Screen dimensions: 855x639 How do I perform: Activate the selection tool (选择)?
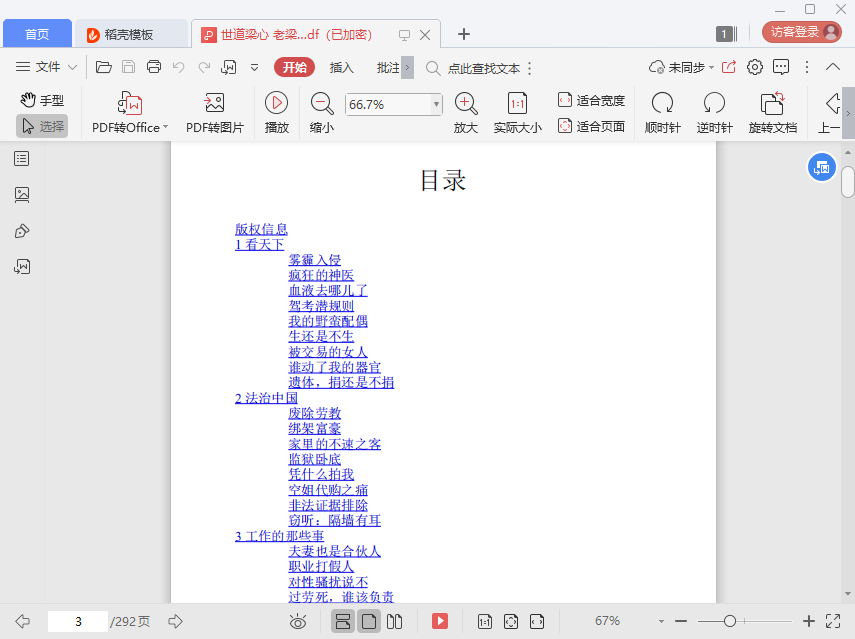(x=42, y=126)
